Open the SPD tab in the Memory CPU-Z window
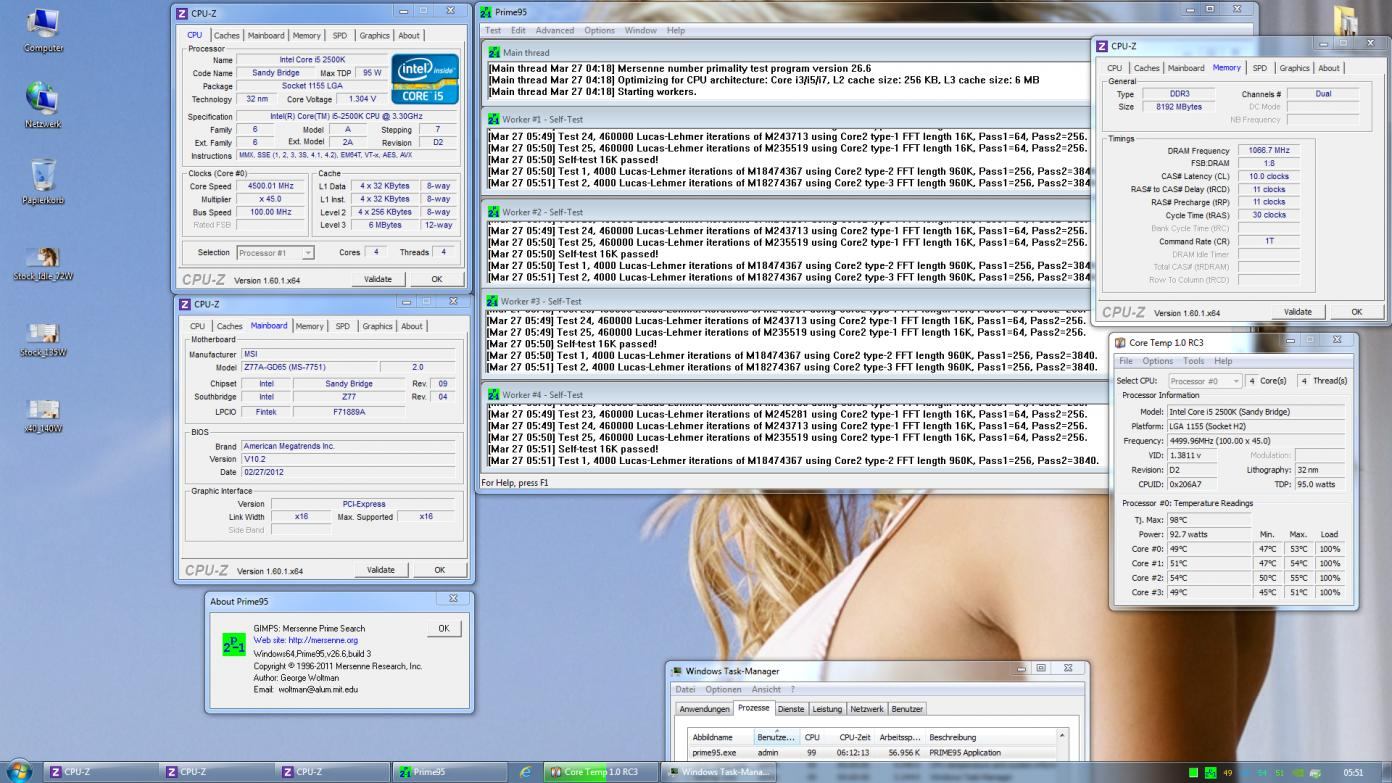 point(1259,68)
